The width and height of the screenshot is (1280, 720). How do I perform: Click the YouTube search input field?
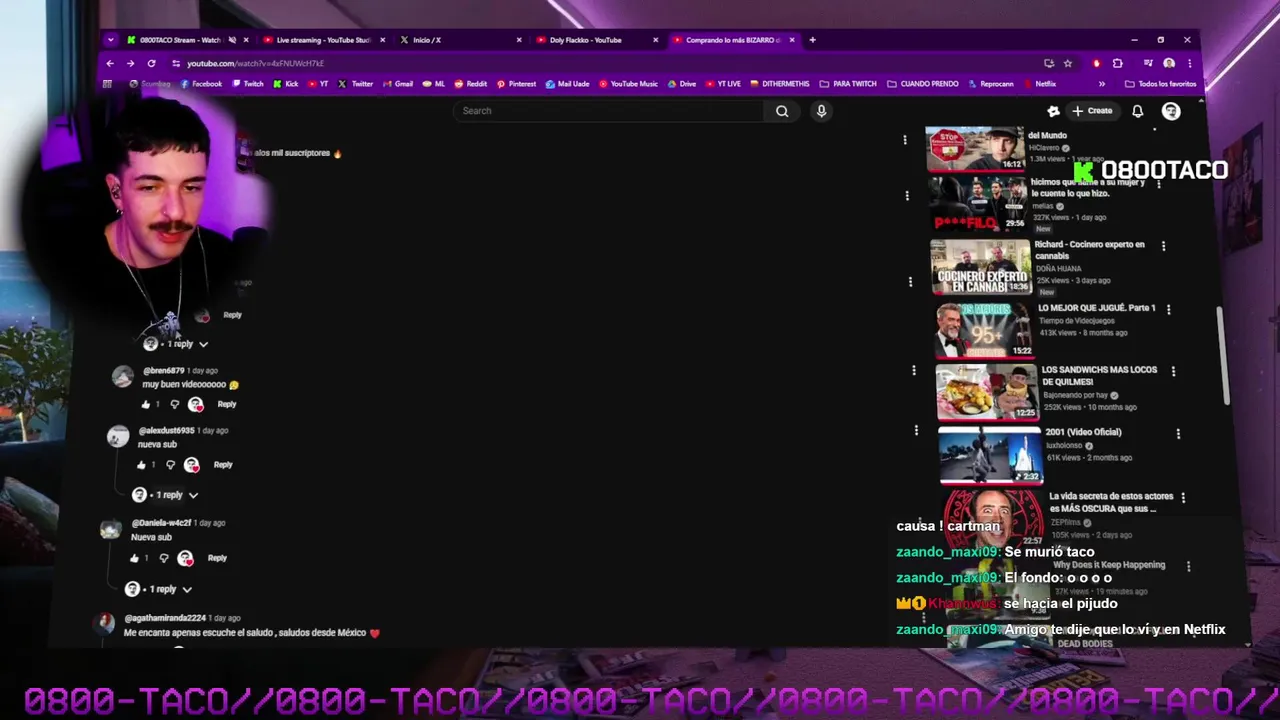click(x=608, y=111)
